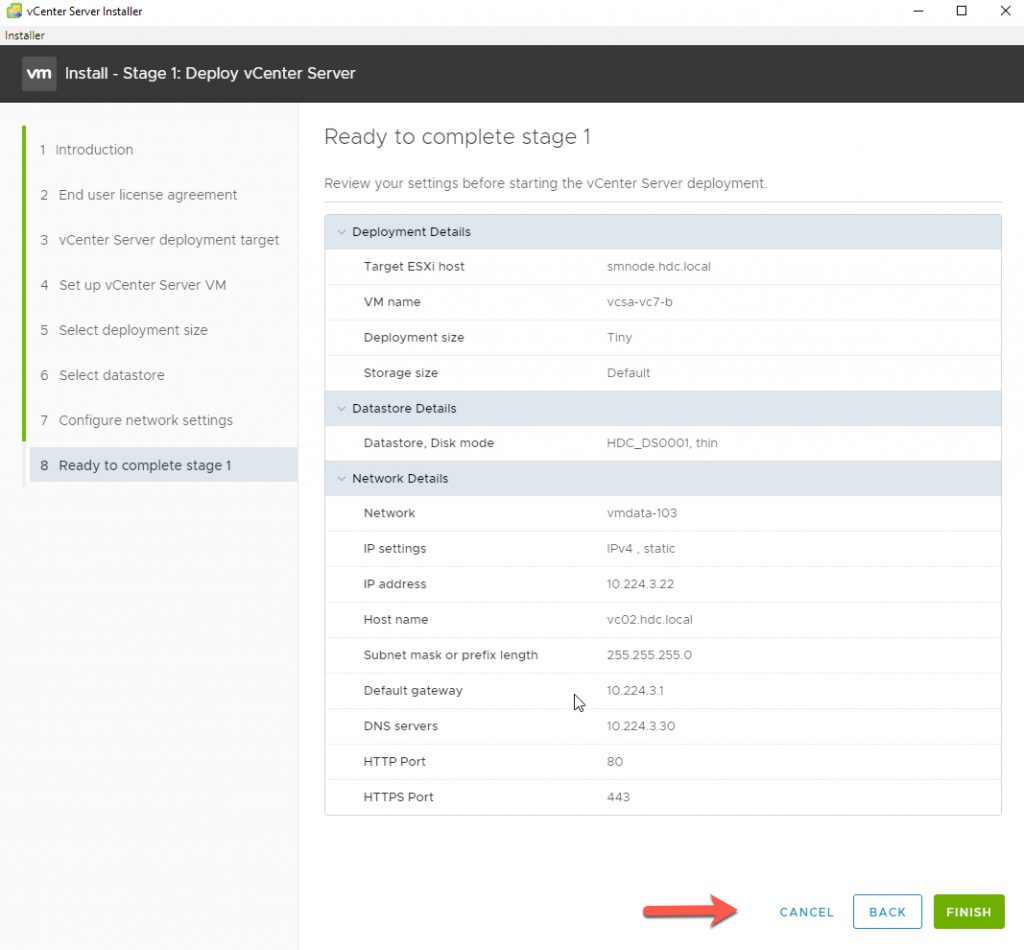This screenshot has width=1024, height=950.
Task: Select the target ESXi host value smnode.hdc.local
Action: pos(658,266)
